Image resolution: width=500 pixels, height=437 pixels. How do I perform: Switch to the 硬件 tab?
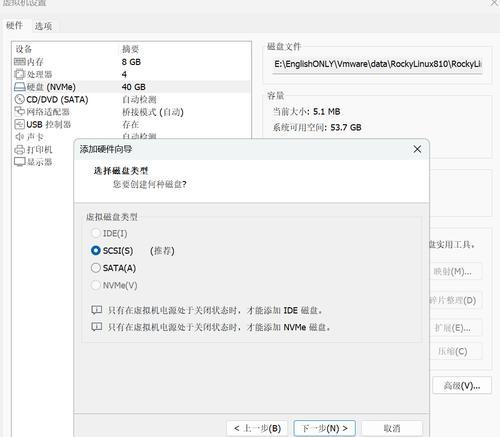pos(15,25)
